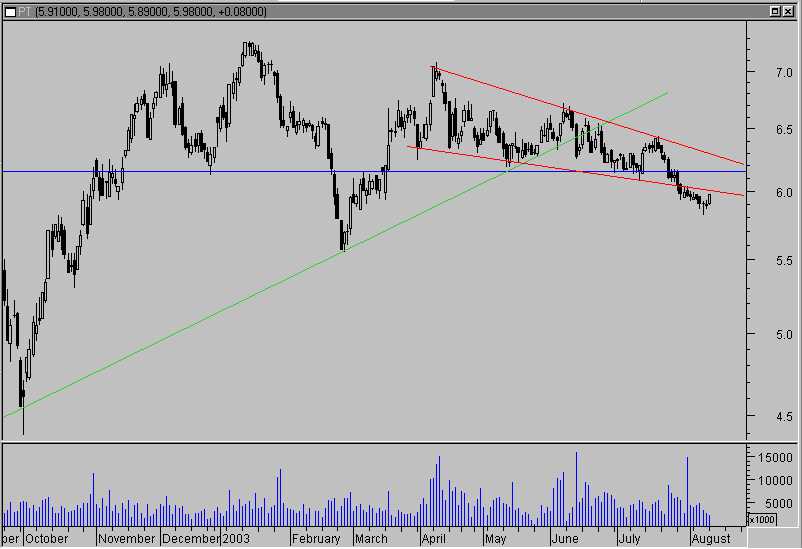The image size is (802, 549).
Task: Select the upper red descending trendline
Action: point(588,116)
